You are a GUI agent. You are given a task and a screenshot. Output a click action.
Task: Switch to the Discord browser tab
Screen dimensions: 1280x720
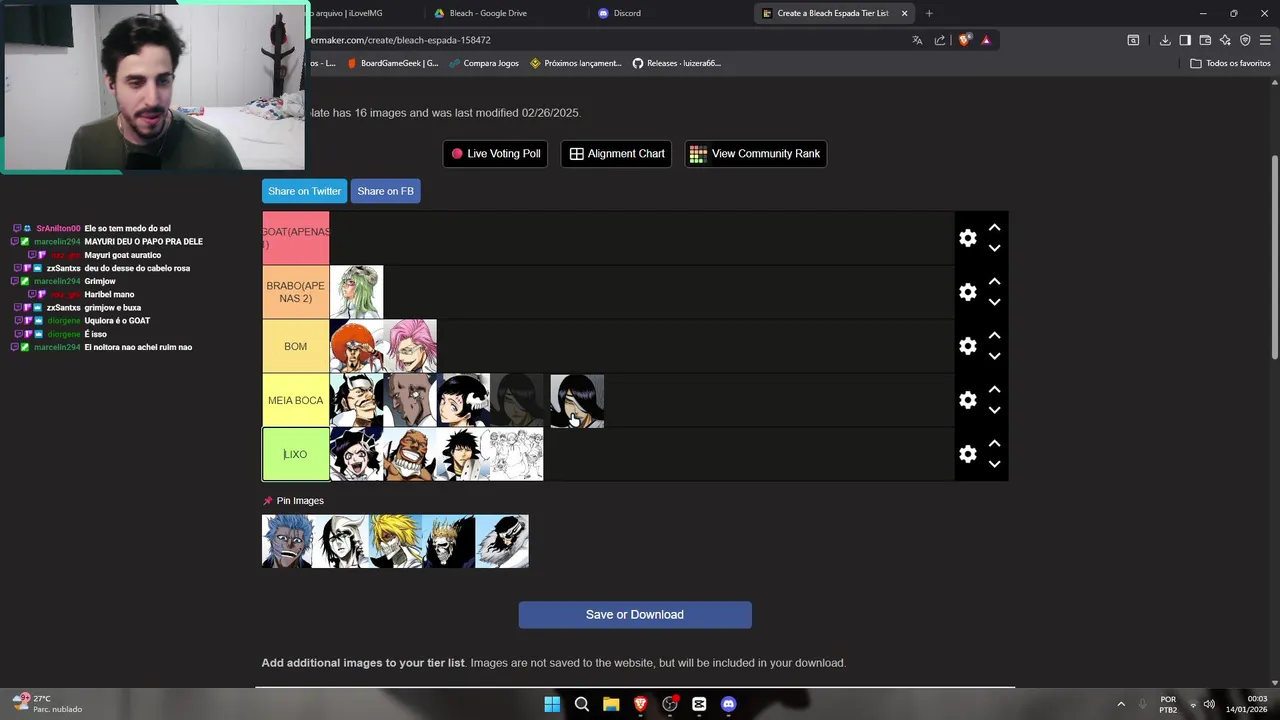627,13
